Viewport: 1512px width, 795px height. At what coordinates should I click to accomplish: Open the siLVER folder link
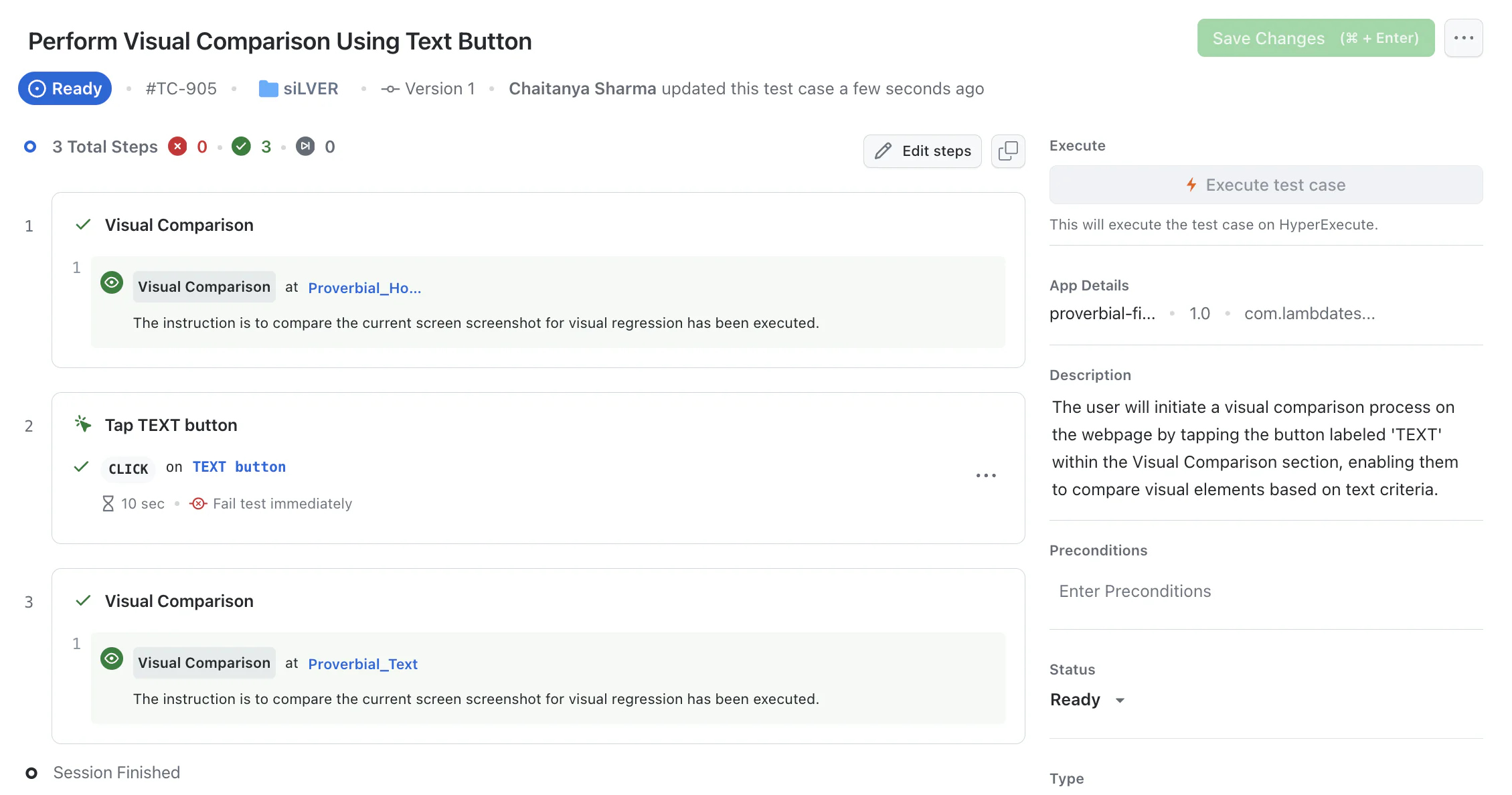pyautogui.click(x=311, y=88)
